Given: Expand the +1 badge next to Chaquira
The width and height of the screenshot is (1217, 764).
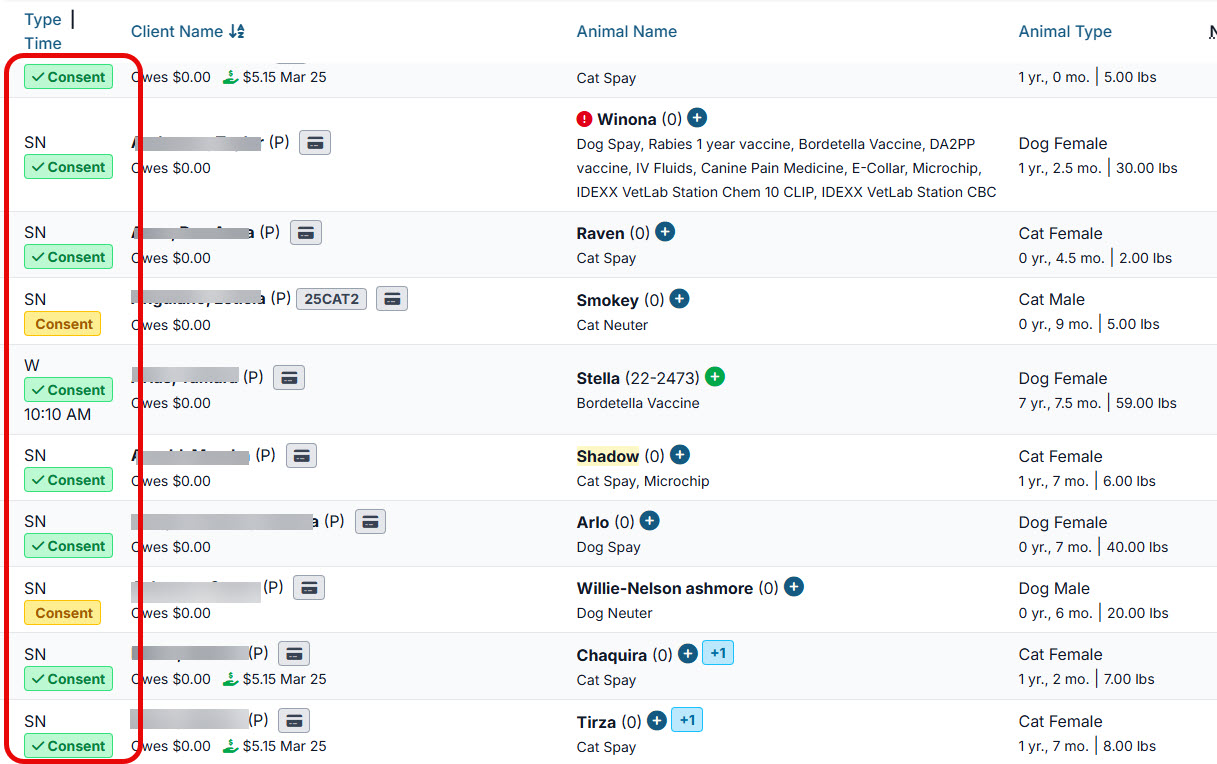Looking at the screenshot, I should pos(718,654).
